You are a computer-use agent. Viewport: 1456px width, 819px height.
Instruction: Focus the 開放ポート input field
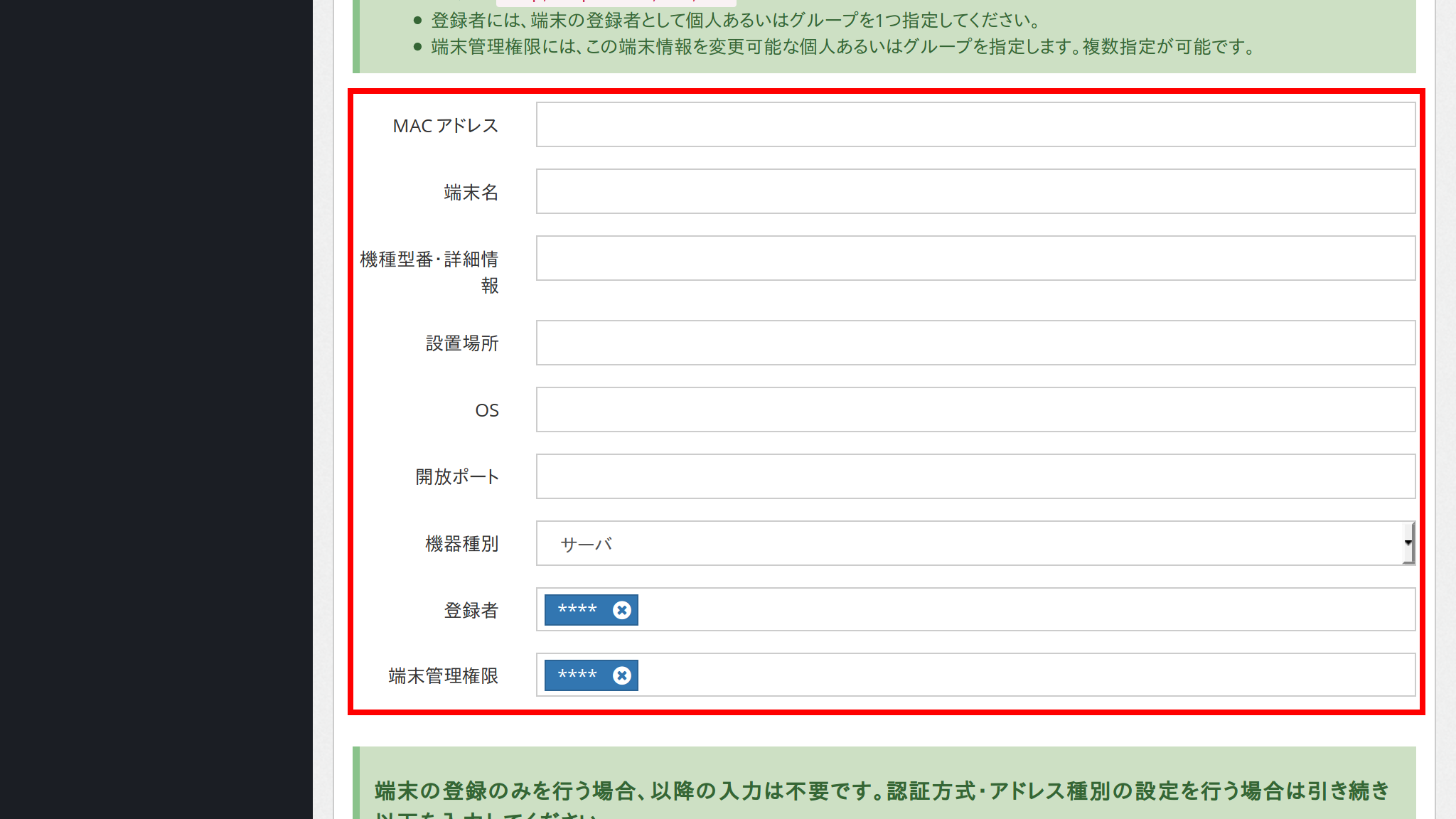(975, 476)
